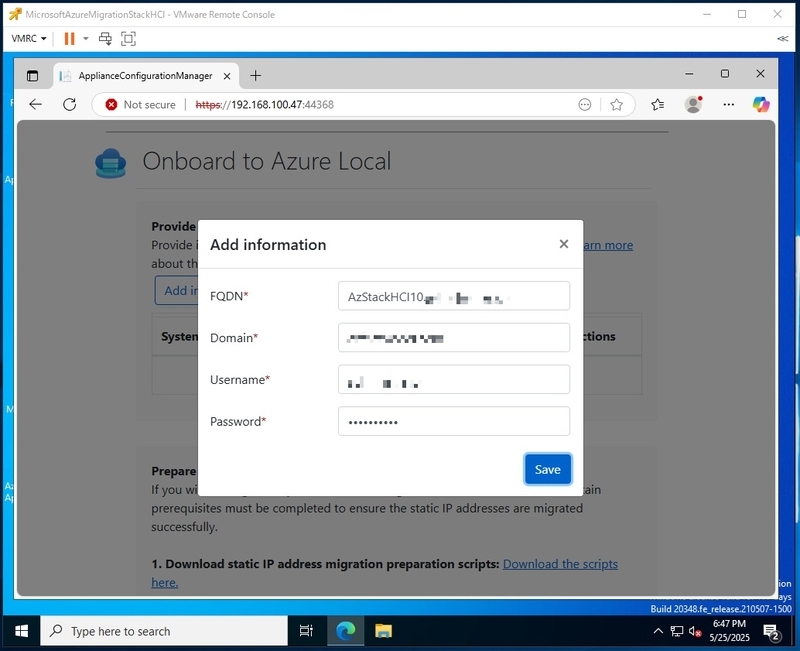The width and height of the screenshot is (800, 651).
Task: Click the Onboard to Azure Local heading
Action: tap(267, 162)
